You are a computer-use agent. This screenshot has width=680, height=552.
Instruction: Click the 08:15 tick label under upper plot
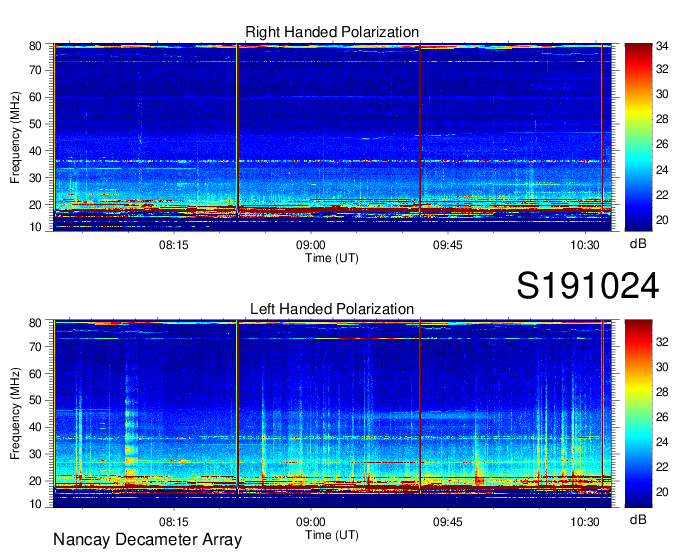pos(173,245)
